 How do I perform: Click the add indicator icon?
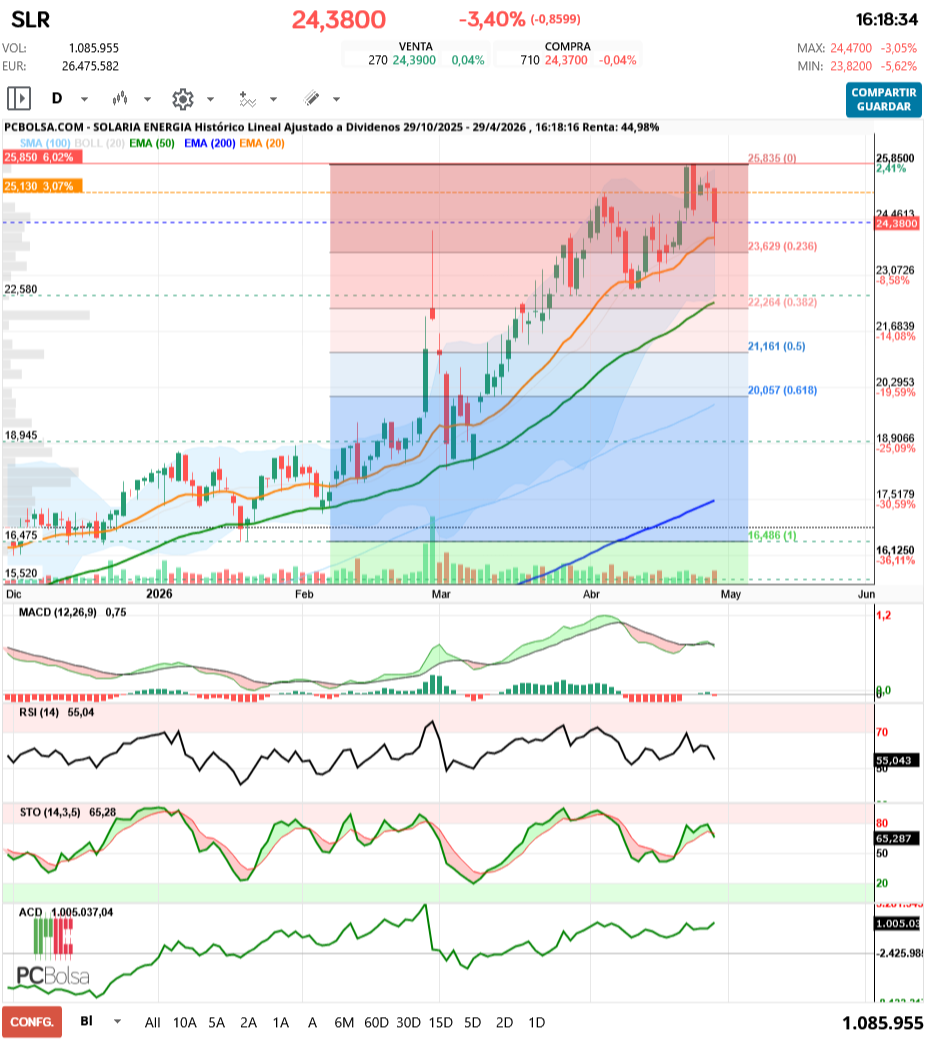point(247,99)
